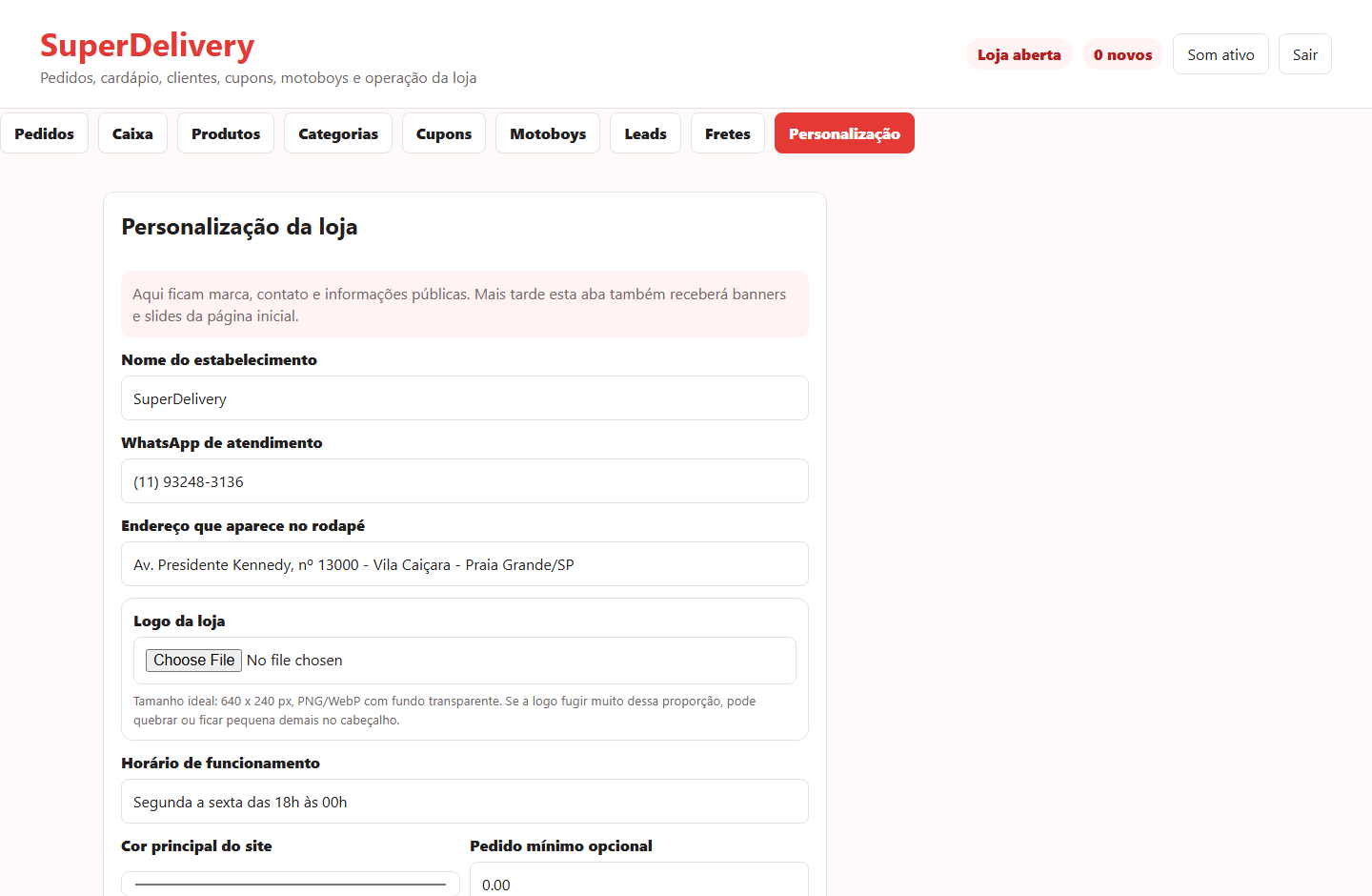Open the Fretes tab
The image size is (1372, 896).
point(728,133)
